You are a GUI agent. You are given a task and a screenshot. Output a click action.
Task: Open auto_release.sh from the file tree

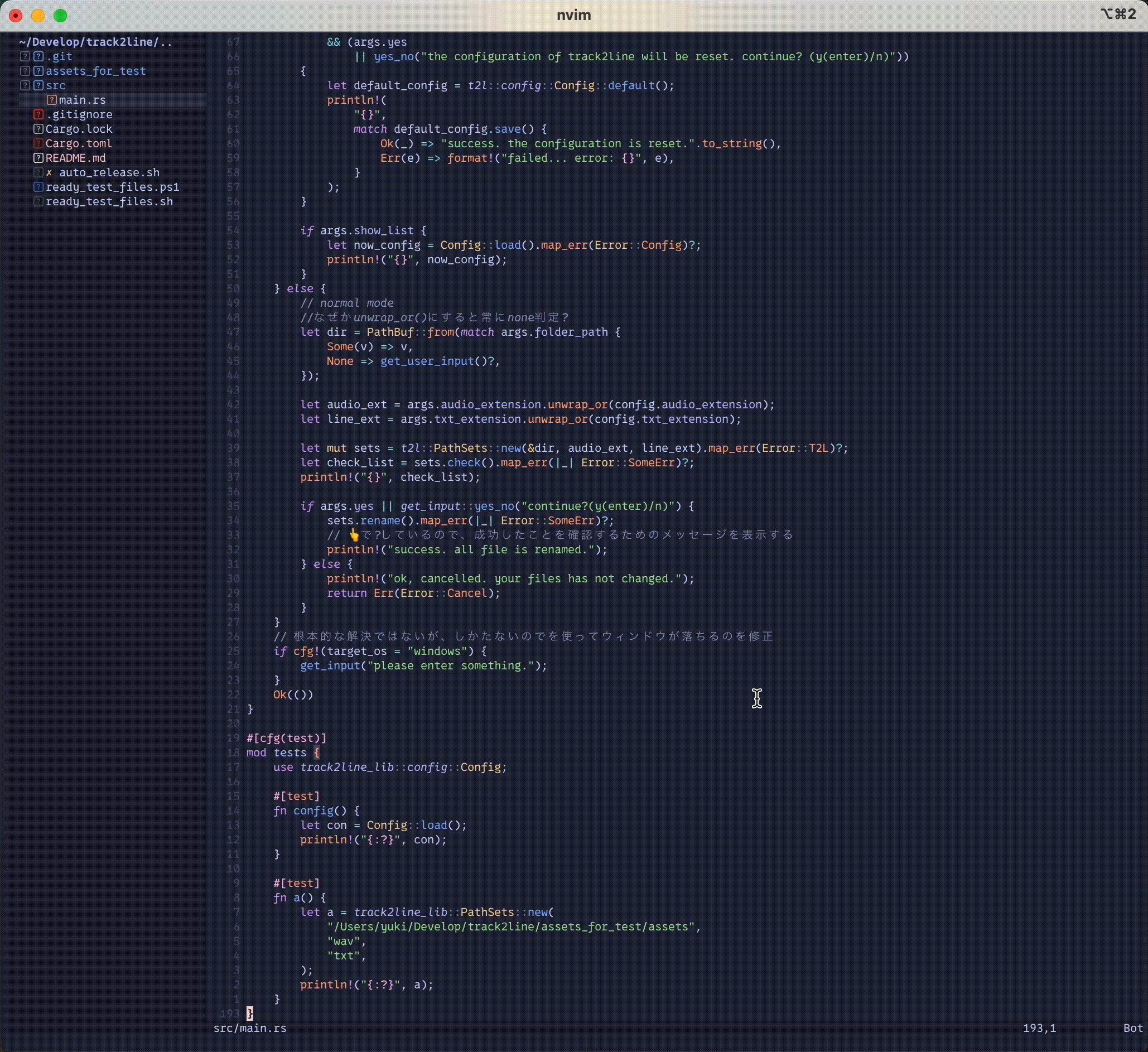click(109, 172)
